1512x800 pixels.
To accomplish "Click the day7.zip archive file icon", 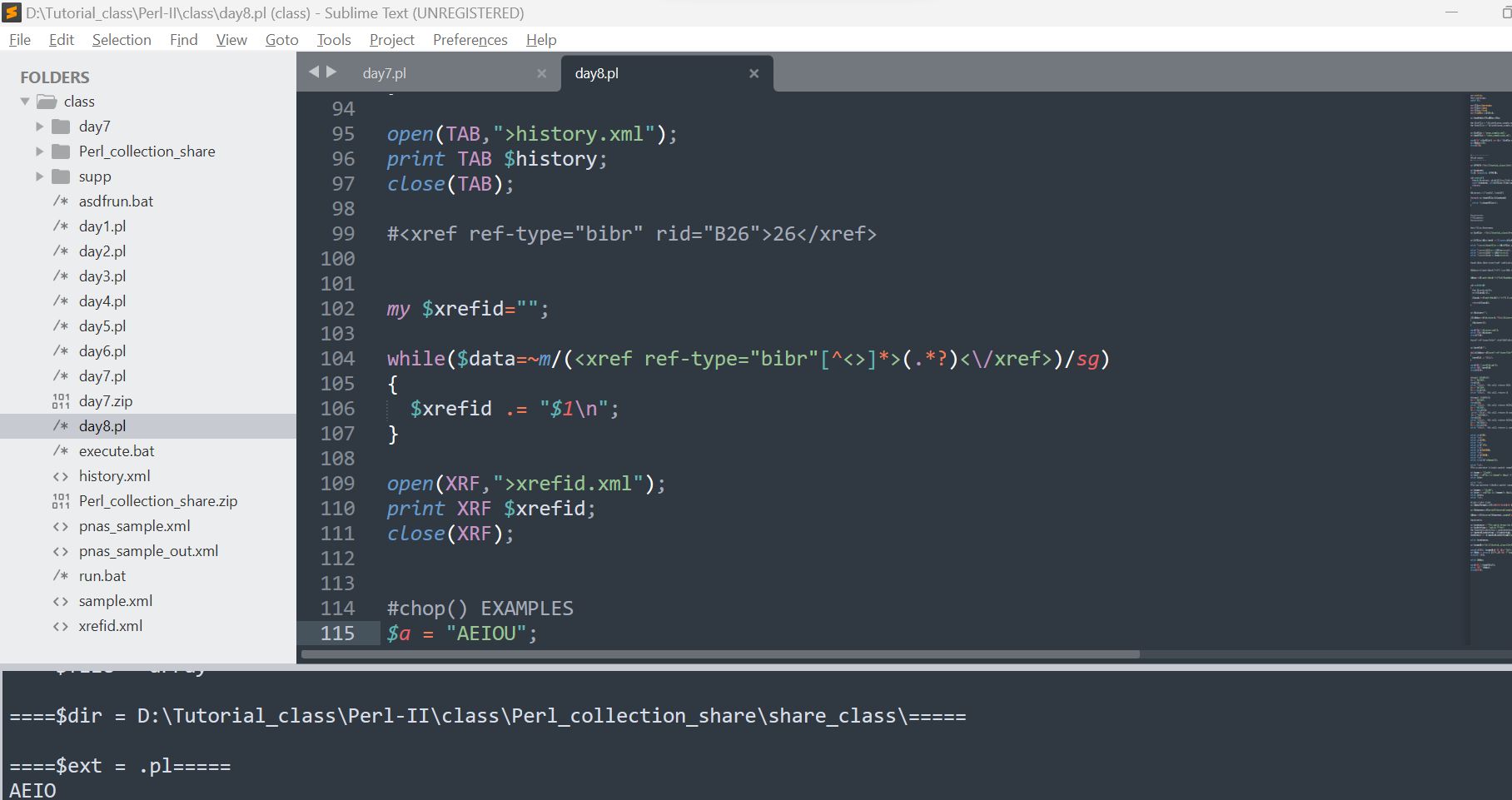I will (61, 401).
